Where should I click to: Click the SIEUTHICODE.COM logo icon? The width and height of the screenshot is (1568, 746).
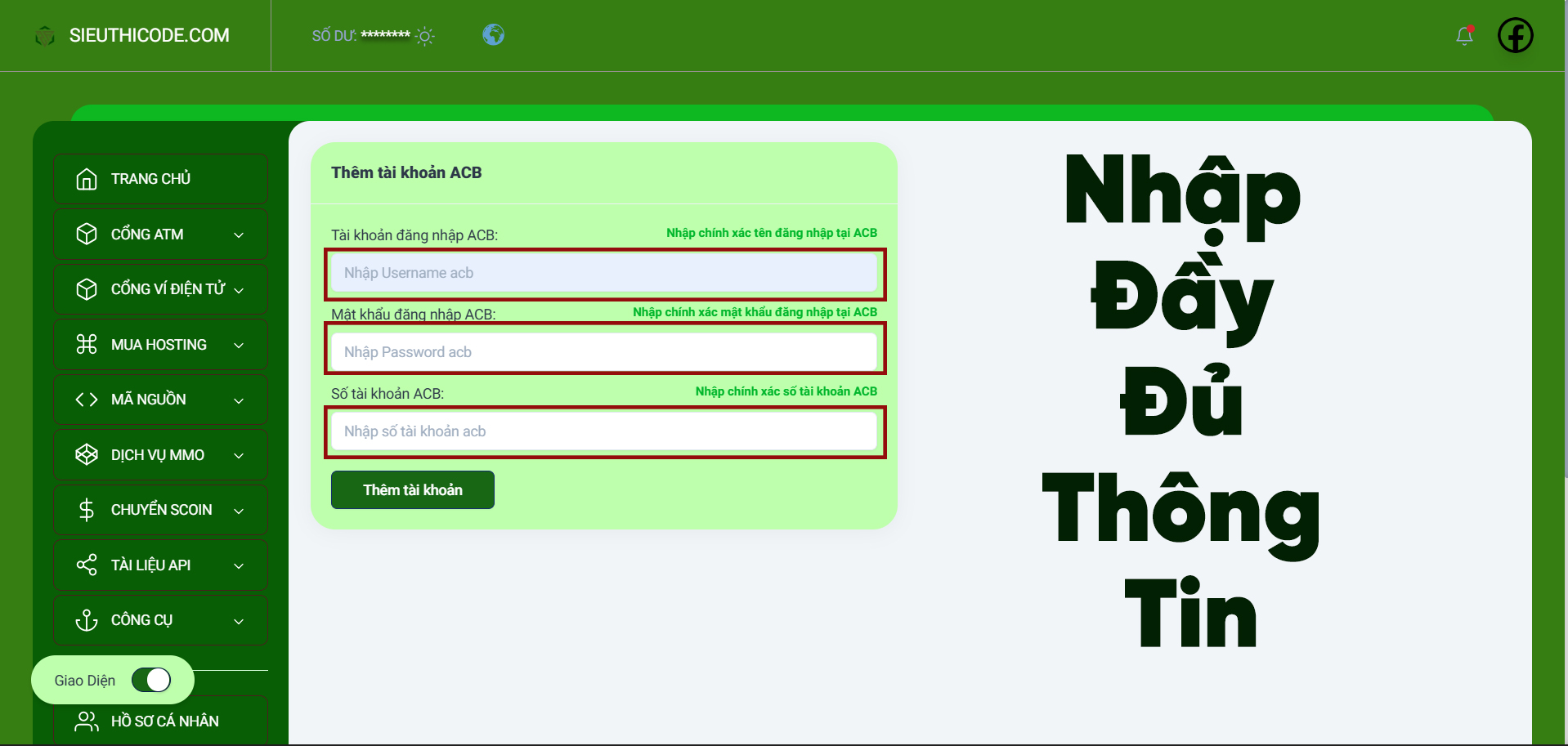coord(45,36)
